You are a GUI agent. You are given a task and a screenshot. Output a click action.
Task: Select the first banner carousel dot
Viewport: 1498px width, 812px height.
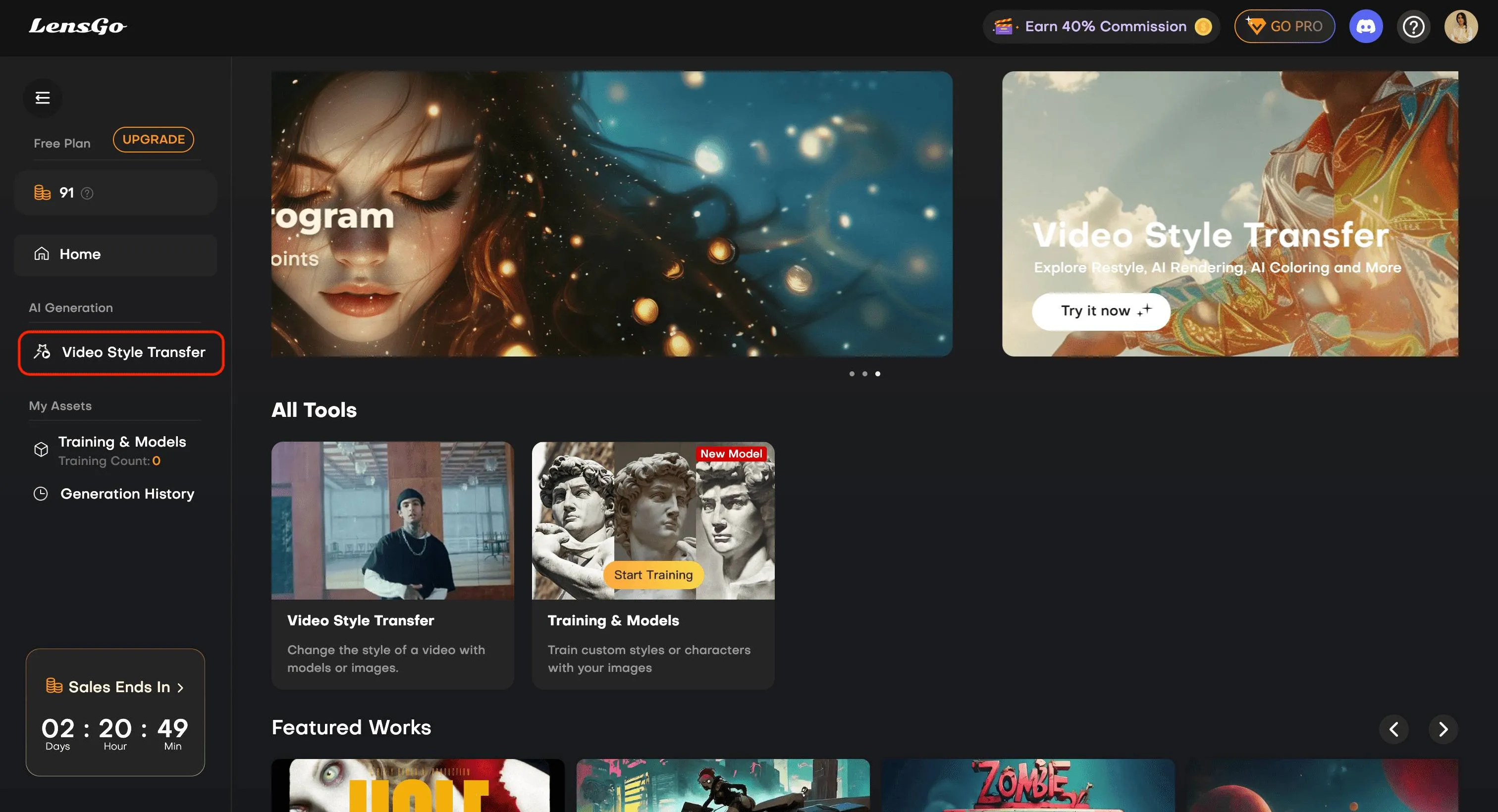(852, 374)
